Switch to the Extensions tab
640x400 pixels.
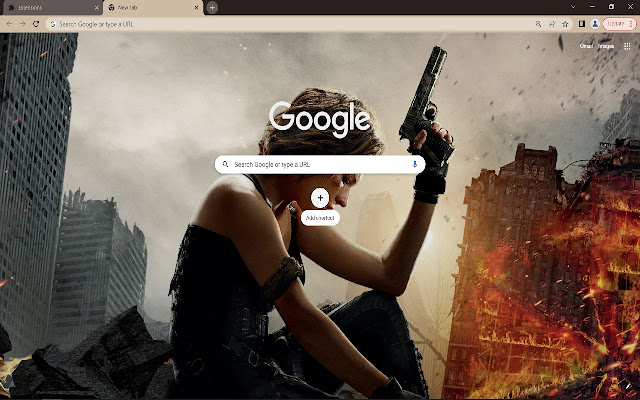click(x=51, y=7)
